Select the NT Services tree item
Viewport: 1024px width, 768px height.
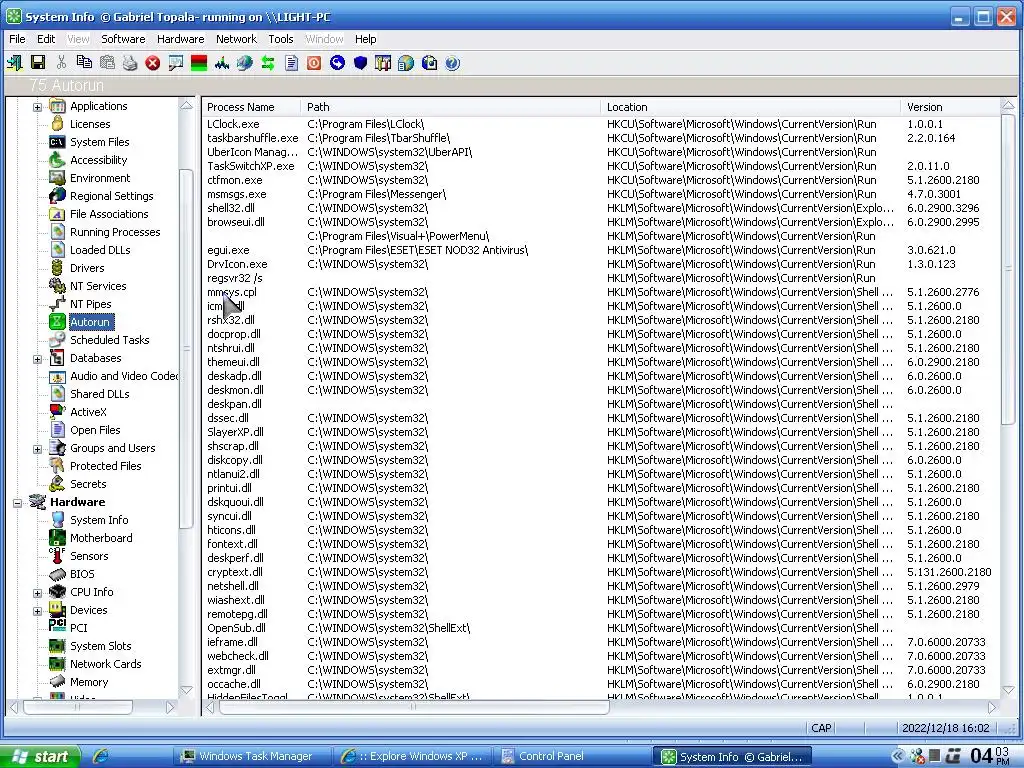click(98, 286)
